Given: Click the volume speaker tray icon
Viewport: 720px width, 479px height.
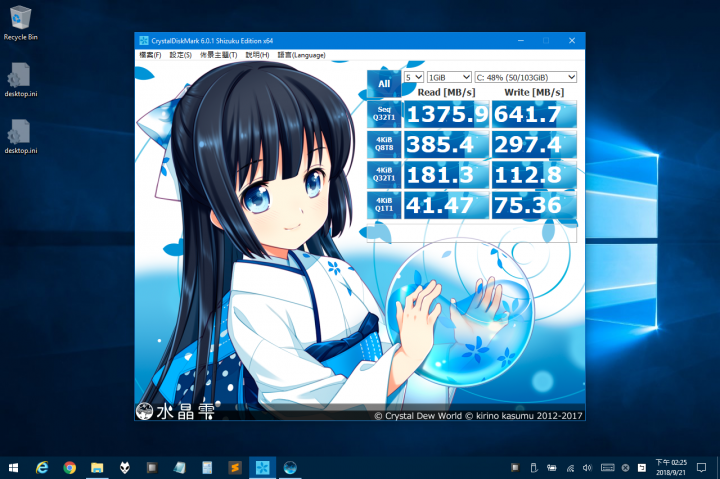Looking at the screenshot, I should (587, 468).
